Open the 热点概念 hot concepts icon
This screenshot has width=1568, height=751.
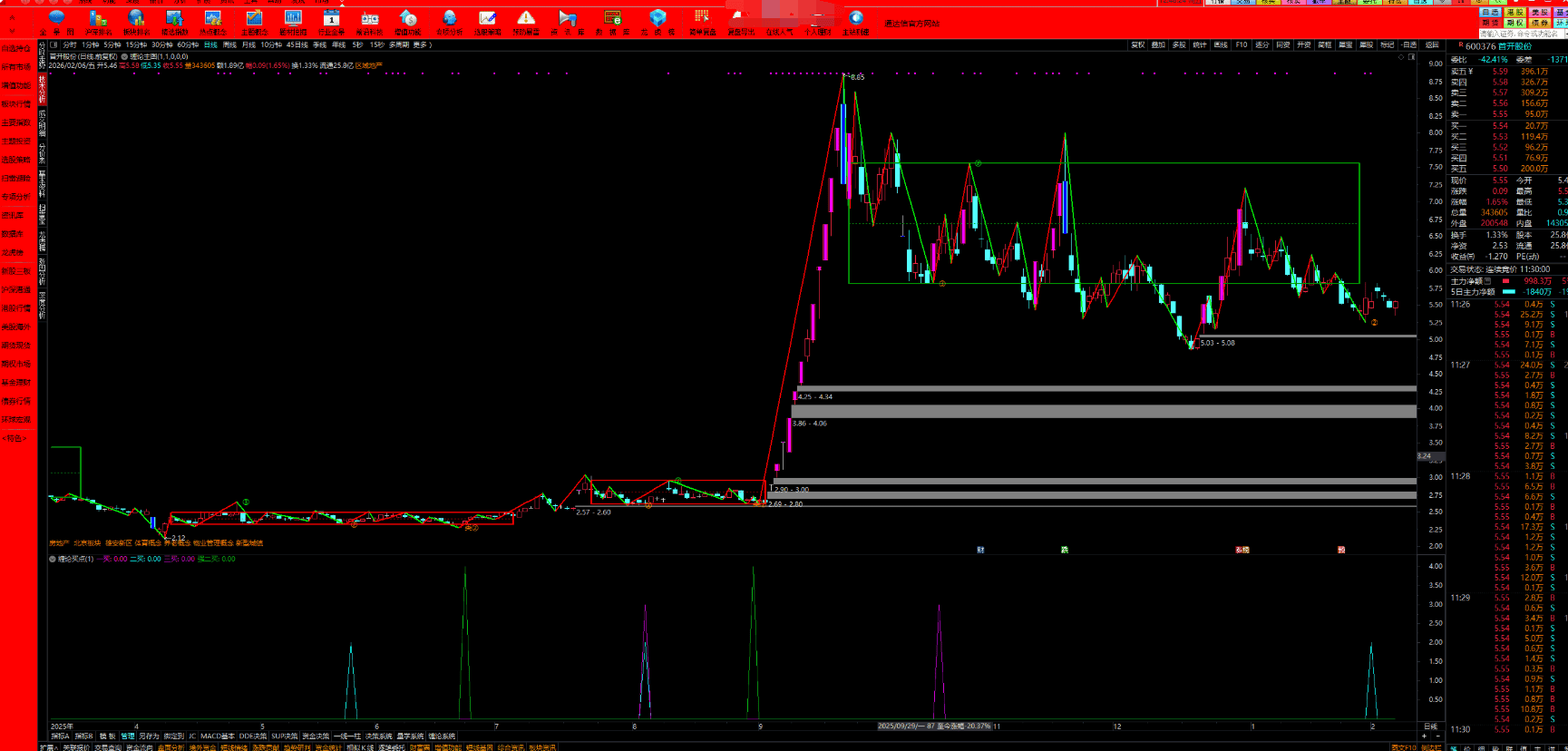click(x=213, y=23)
